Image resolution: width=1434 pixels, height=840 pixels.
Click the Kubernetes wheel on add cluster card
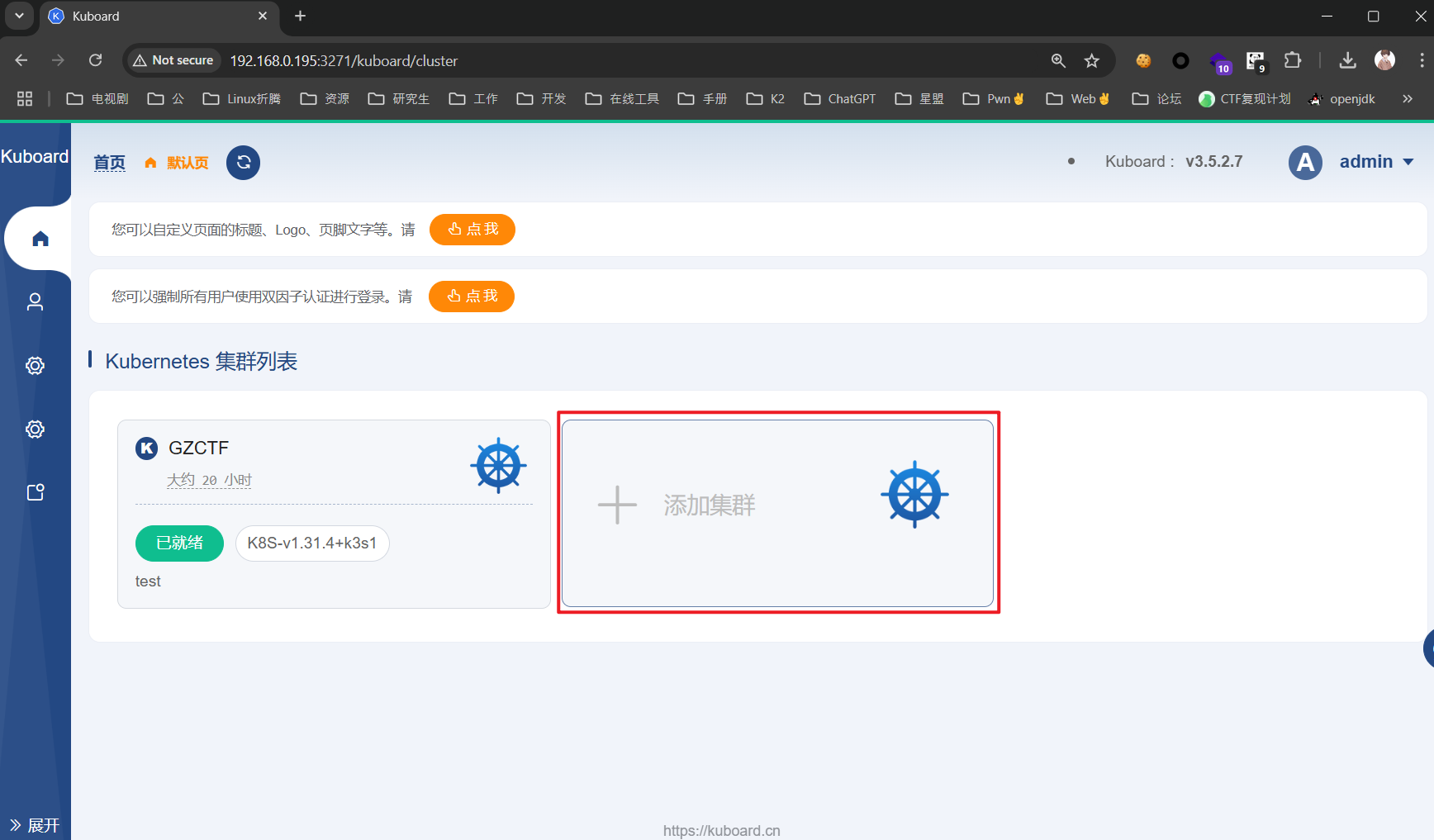point(914,495)
